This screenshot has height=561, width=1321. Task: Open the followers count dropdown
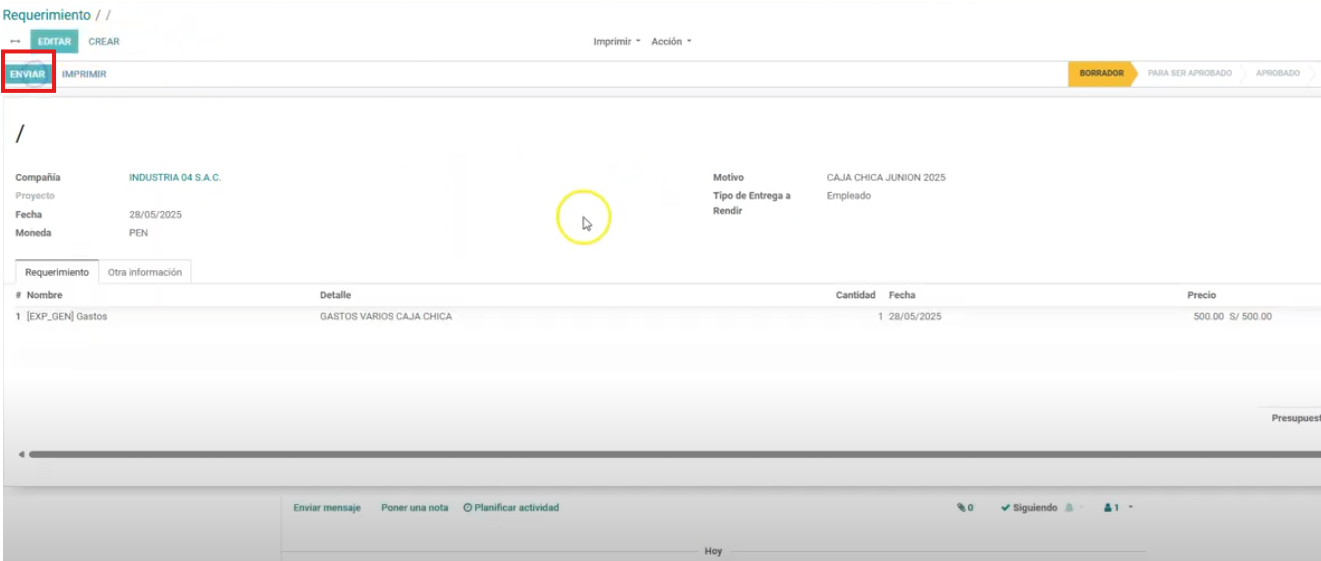click(1118, 508)
